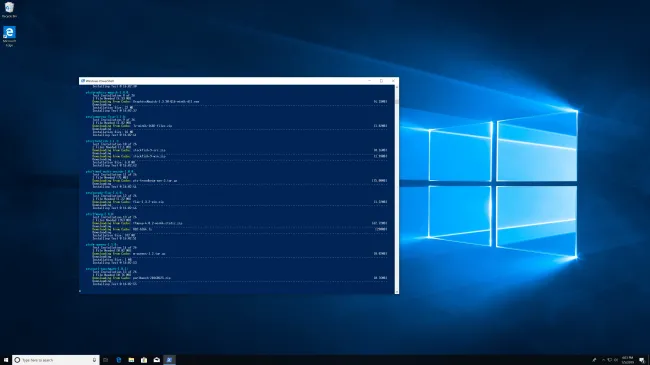Click the 'Type here to search' box
Viewport: 650px width, 365px height.
tap(56, 360)
